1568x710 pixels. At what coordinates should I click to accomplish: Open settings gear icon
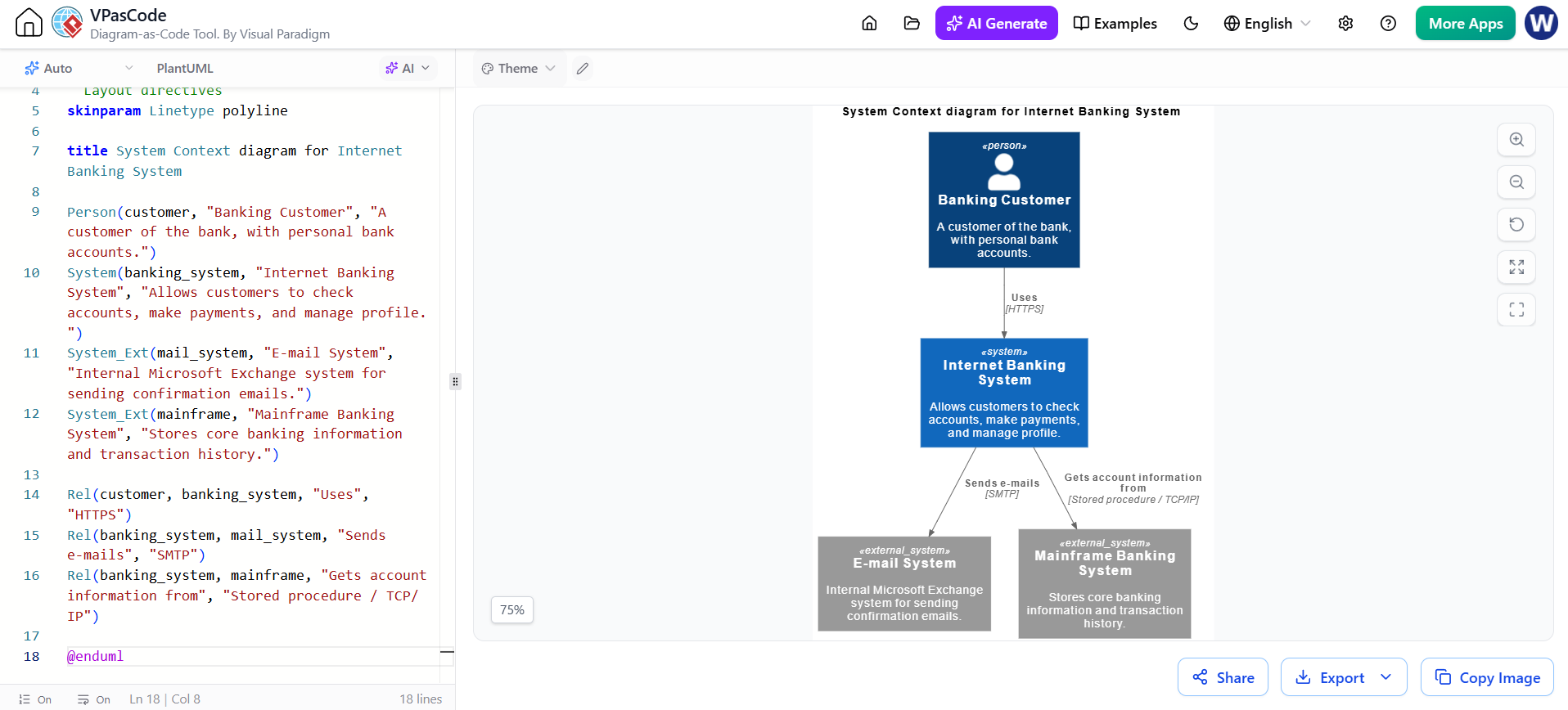click(1345, 23)
